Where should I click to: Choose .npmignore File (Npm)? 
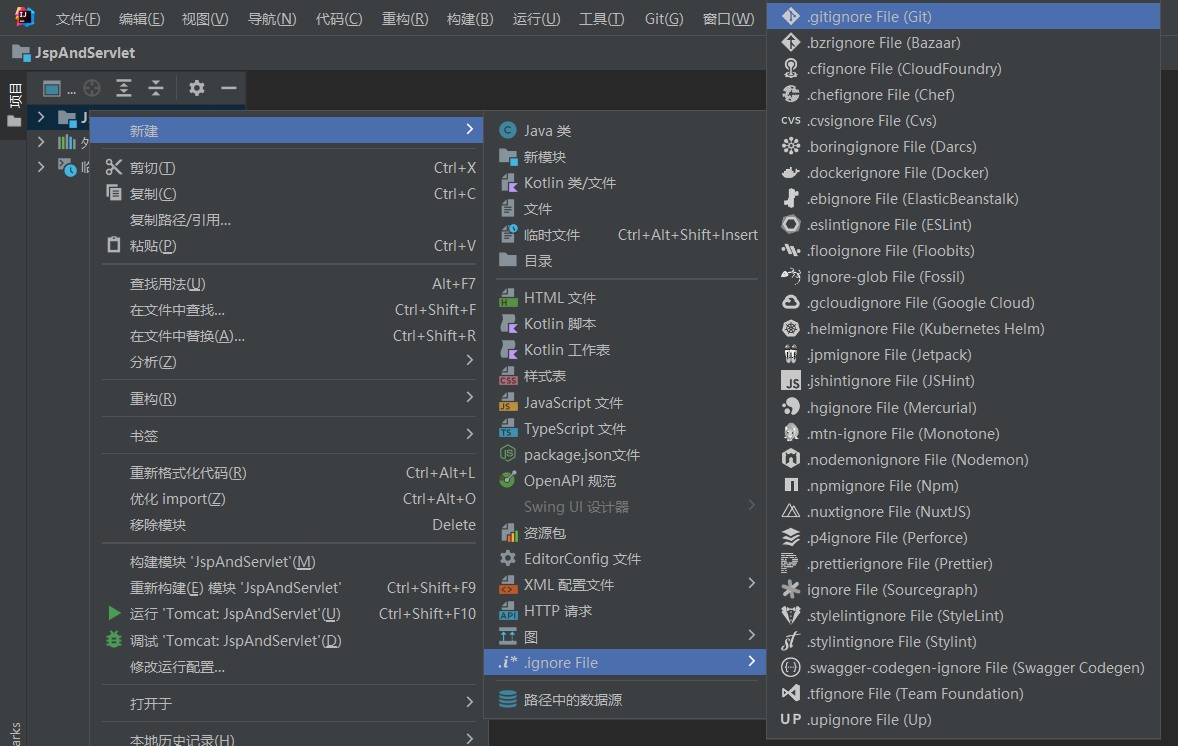[x=963, y=485]
